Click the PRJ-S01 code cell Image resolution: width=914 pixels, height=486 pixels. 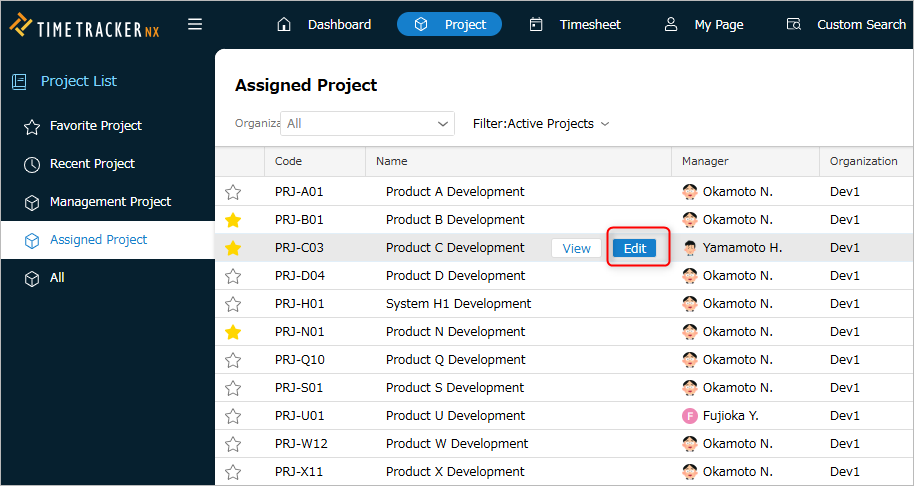click(x=299, y=388)
